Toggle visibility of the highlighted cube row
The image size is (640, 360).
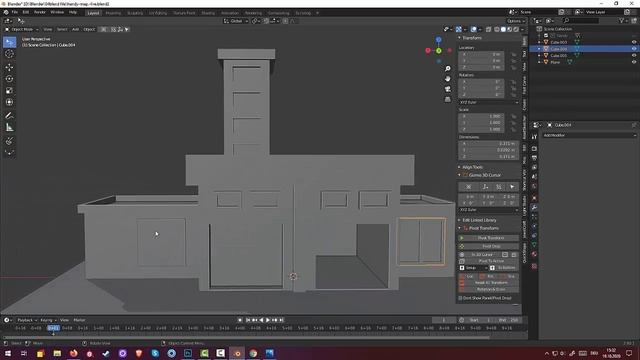[634, 49]
